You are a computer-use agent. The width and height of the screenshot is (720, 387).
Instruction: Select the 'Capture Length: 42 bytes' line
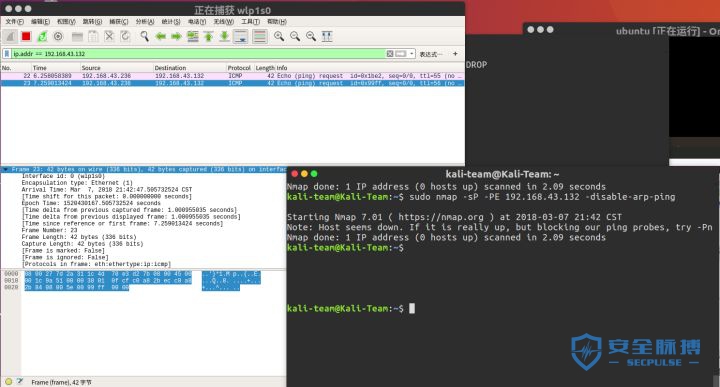tap(82, 244)
